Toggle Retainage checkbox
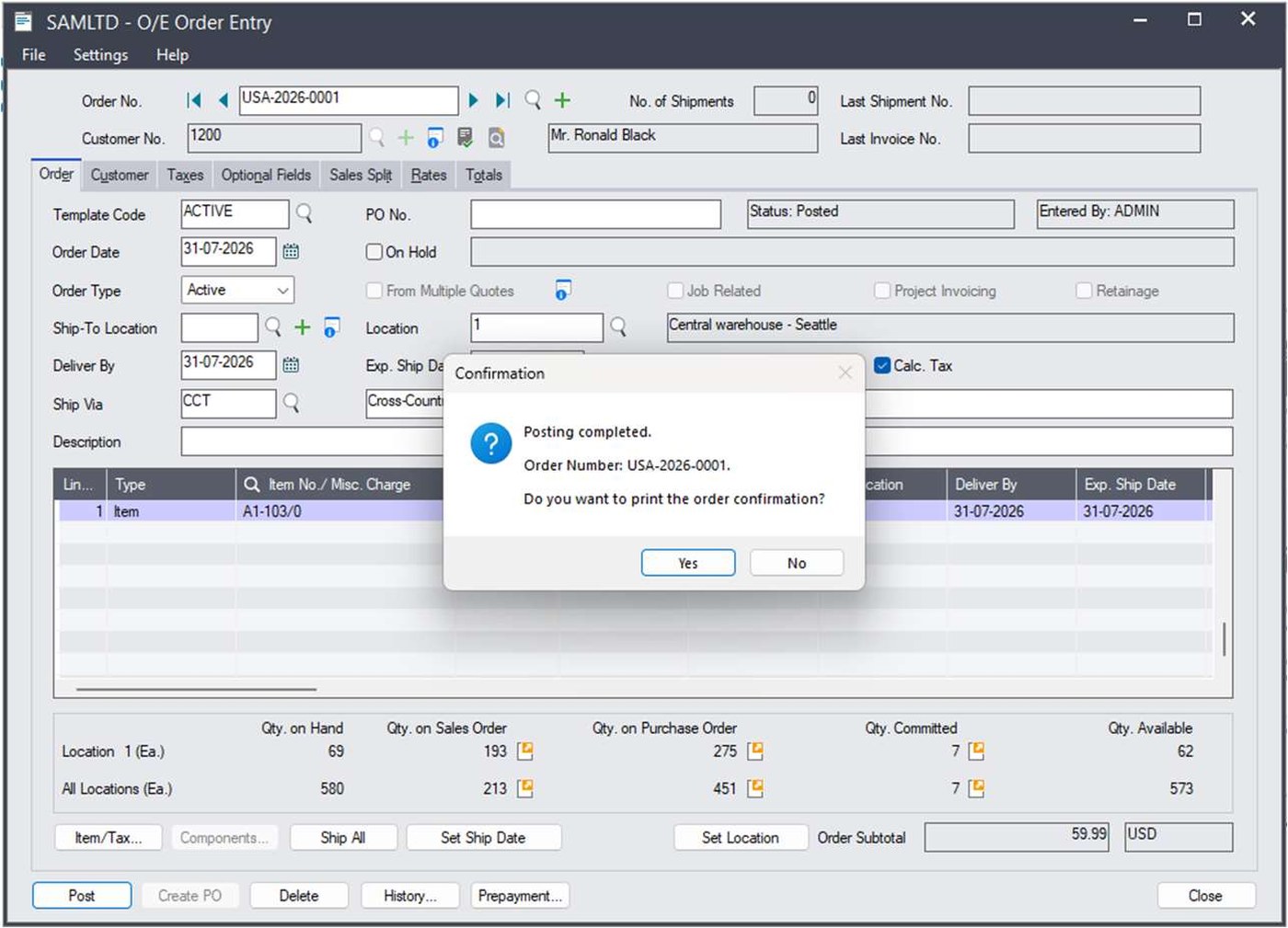 1084,291
